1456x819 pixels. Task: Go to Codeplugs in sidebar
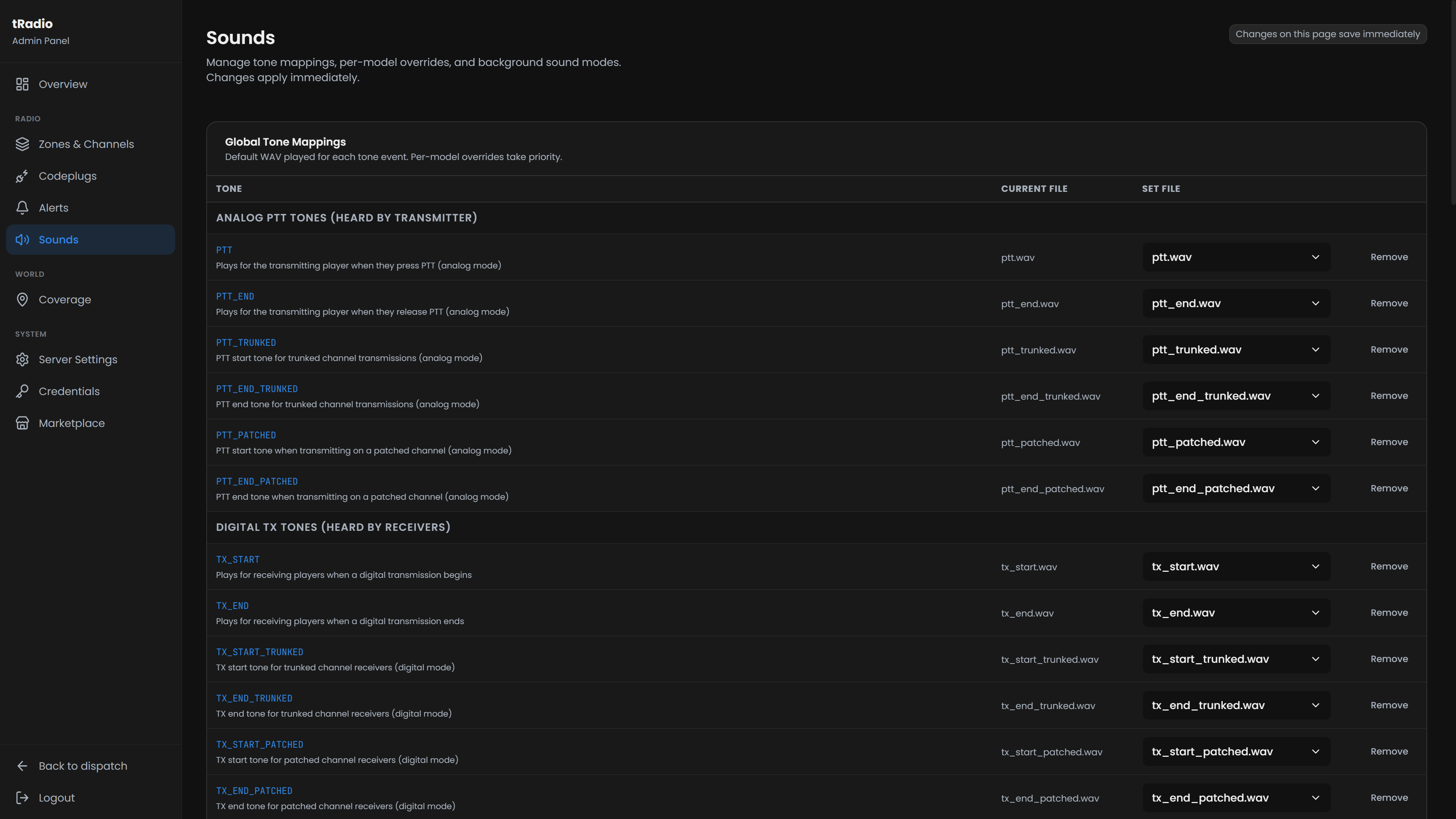(91, 176)
